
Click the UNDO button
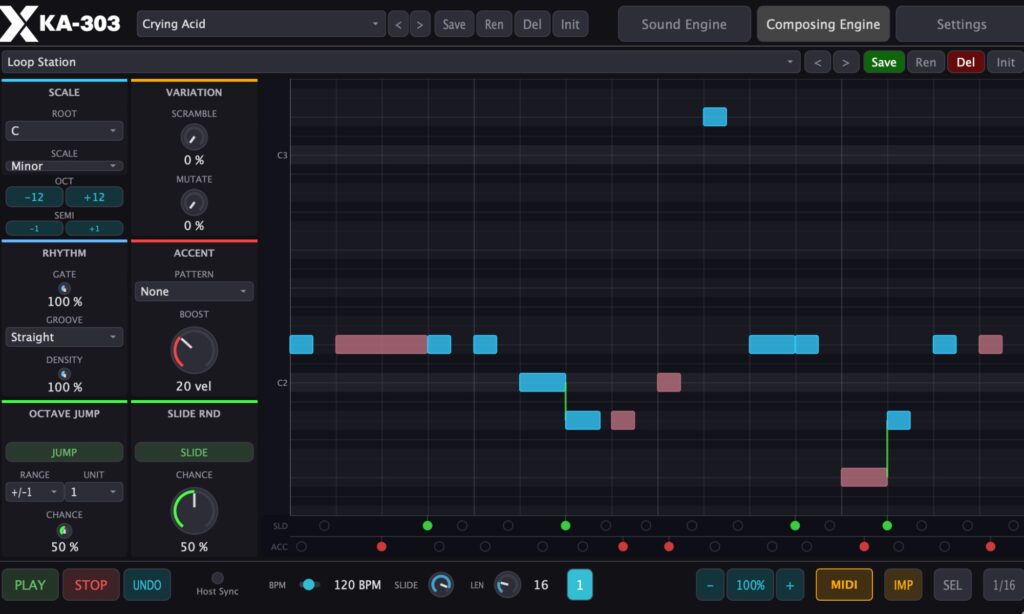(147, 585)
